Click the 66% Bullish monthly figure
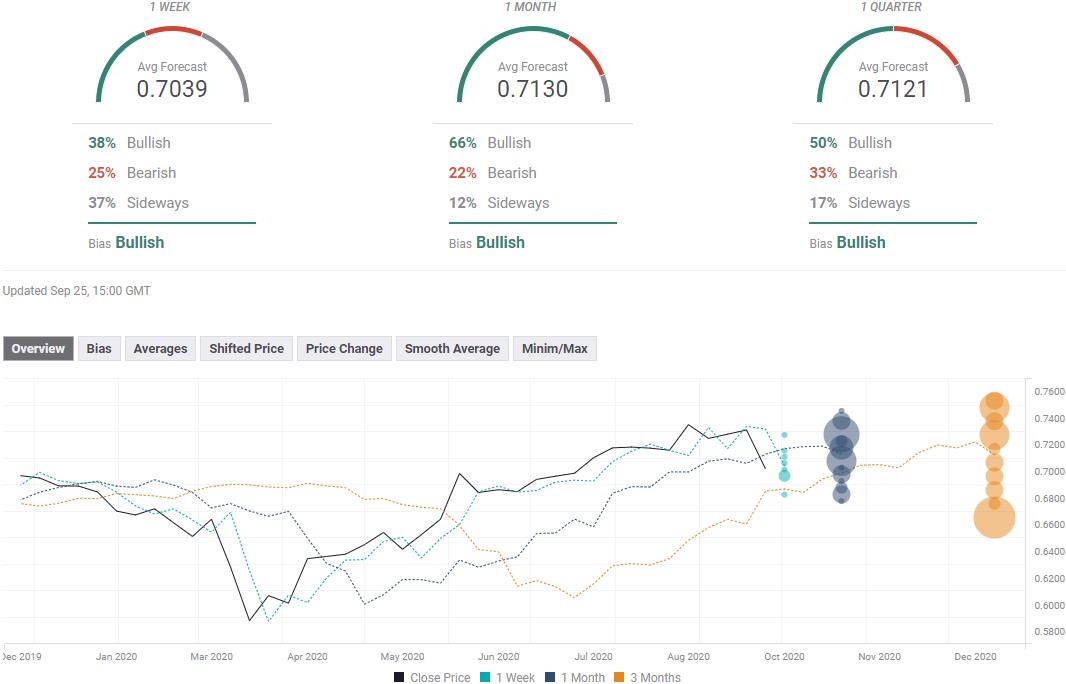Screen dimensions: 1066x684 pyautogui.click(x=489, y=143)
